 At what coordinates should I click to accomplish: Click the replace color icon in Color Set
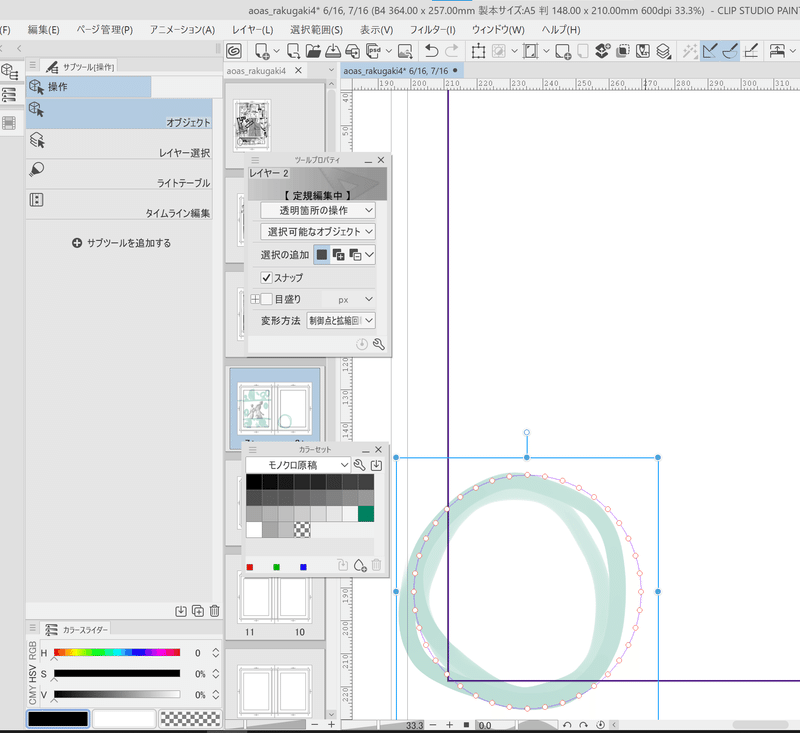(343, 565)
